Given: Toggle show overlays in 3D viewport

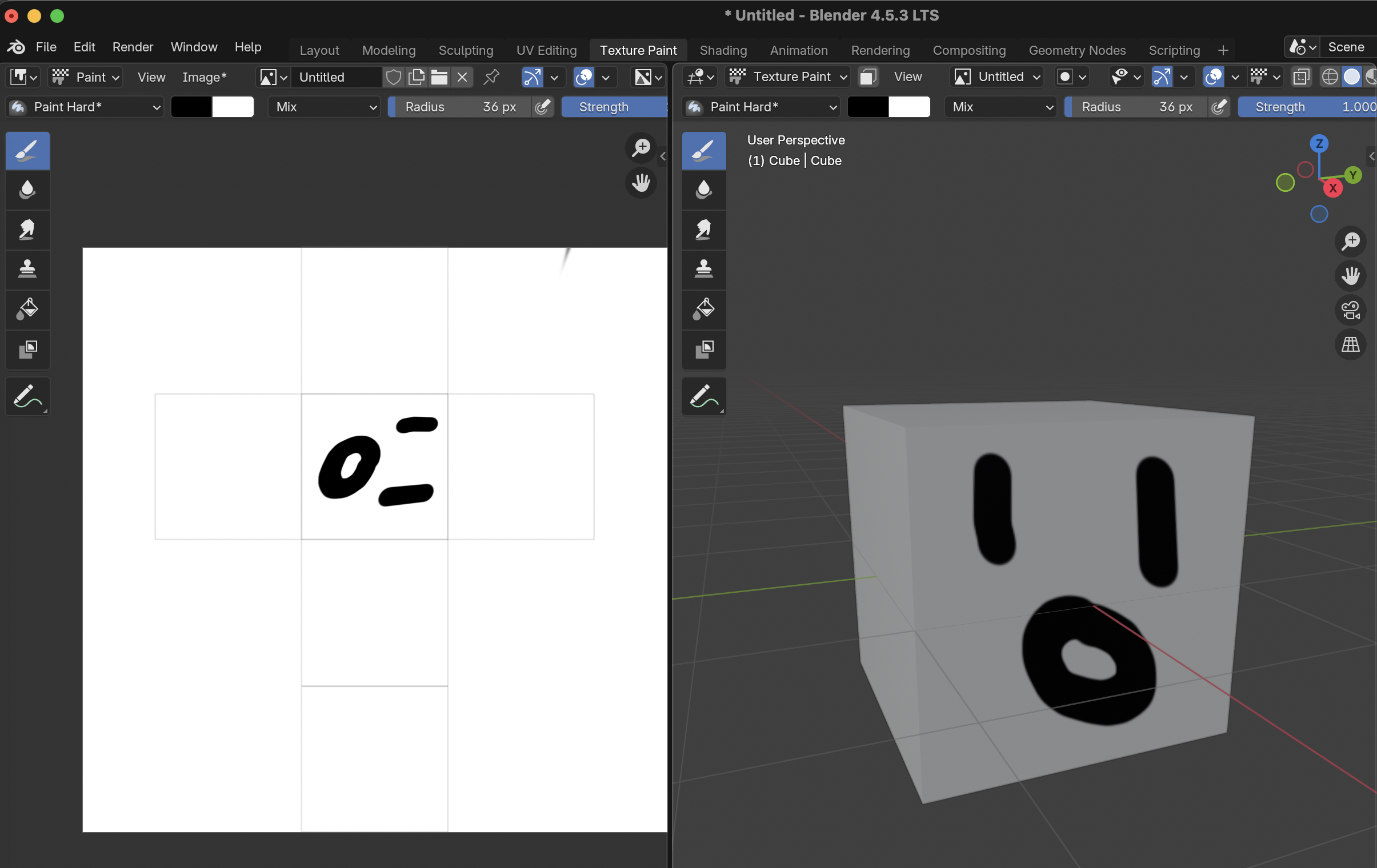Looking at the screenshot, I should tap(1213, 77).
